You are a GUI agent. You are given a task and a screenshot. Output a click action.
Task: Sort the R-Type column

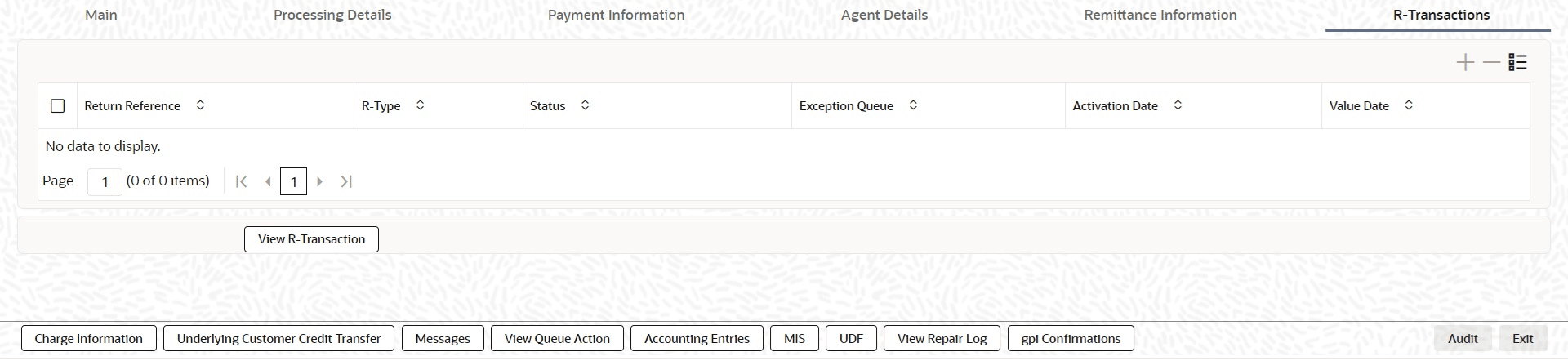coord(420,105)
